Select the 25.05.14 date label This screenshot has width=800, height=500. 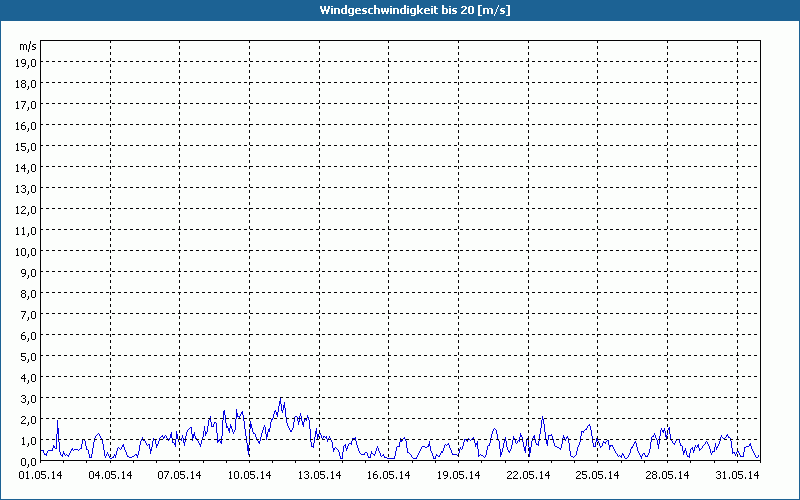[597, 475]
